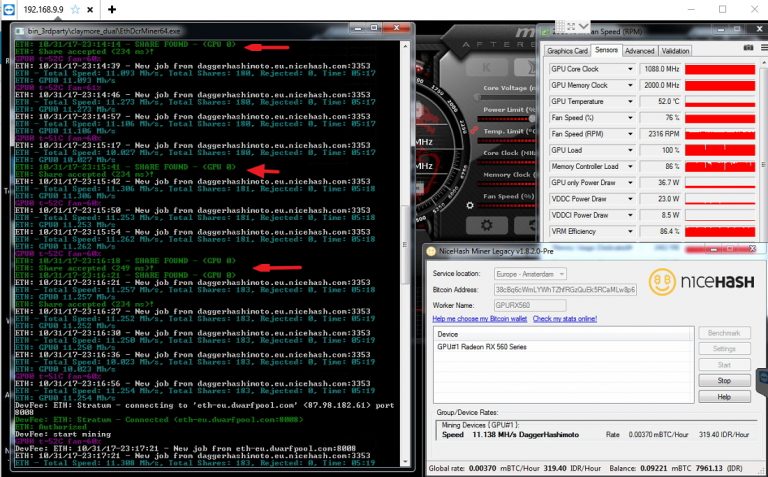
Task: Open Afterburner settings gear button
Action: (486, 225)
